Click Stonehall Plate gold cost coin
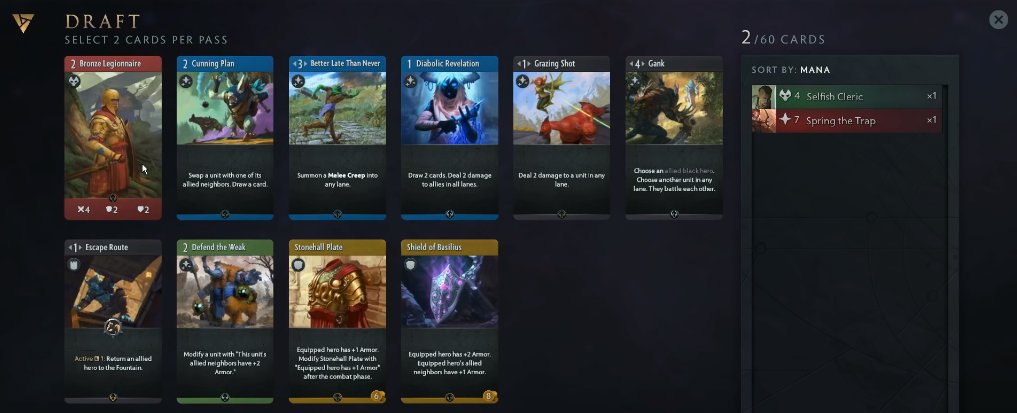Screen dimensions: 1017x413 376,395
